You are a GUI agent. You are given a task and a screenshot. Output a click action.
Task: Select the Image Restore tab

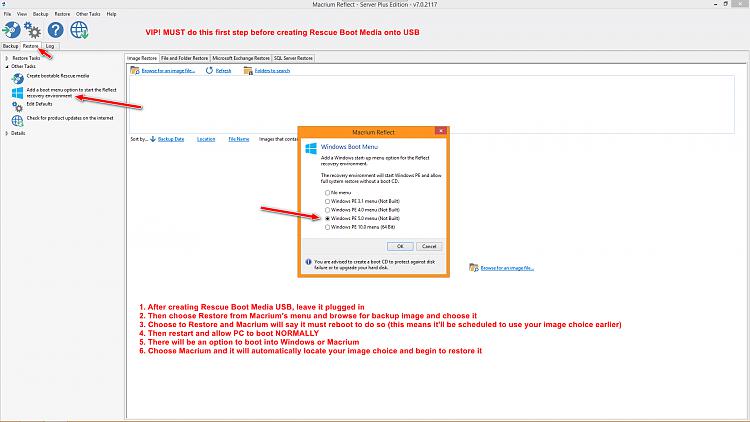pyautogui.click(x=142, y=58)
